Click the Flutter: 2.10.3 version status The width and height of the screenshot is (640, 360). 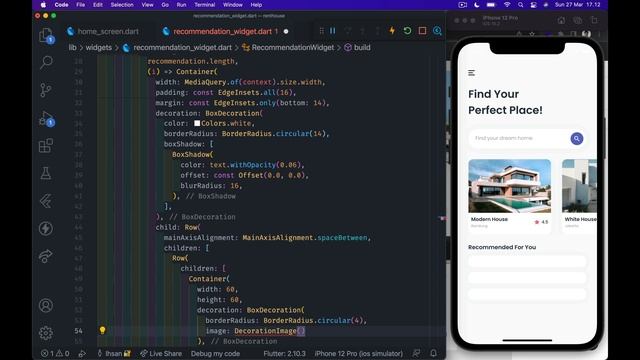tap(284, 353)
